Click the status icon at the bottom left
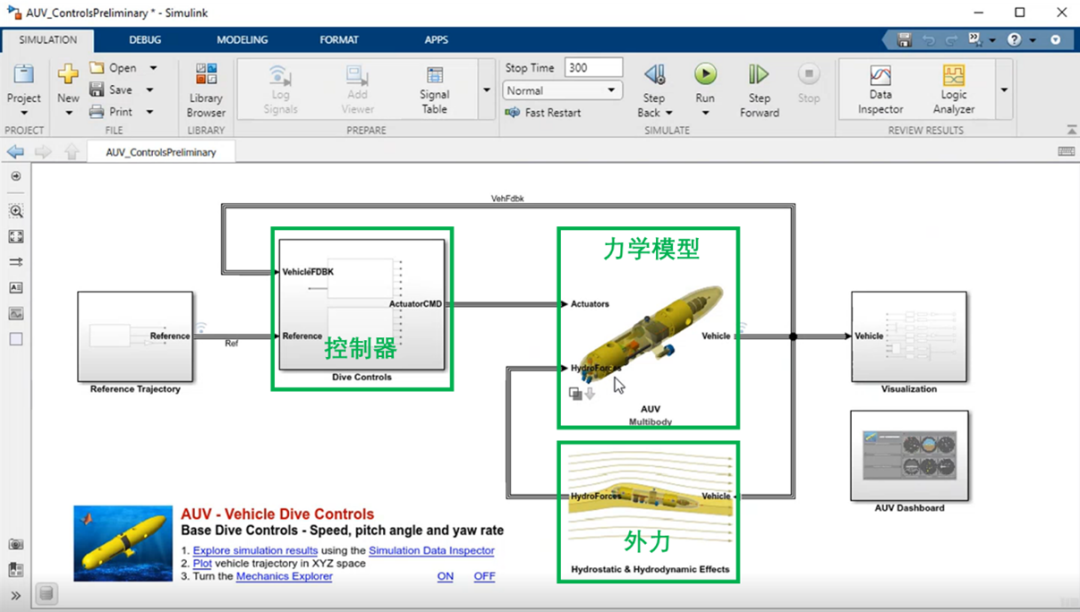The height and width of the screenshot is (612, 1080). click(x=46, y=593)
